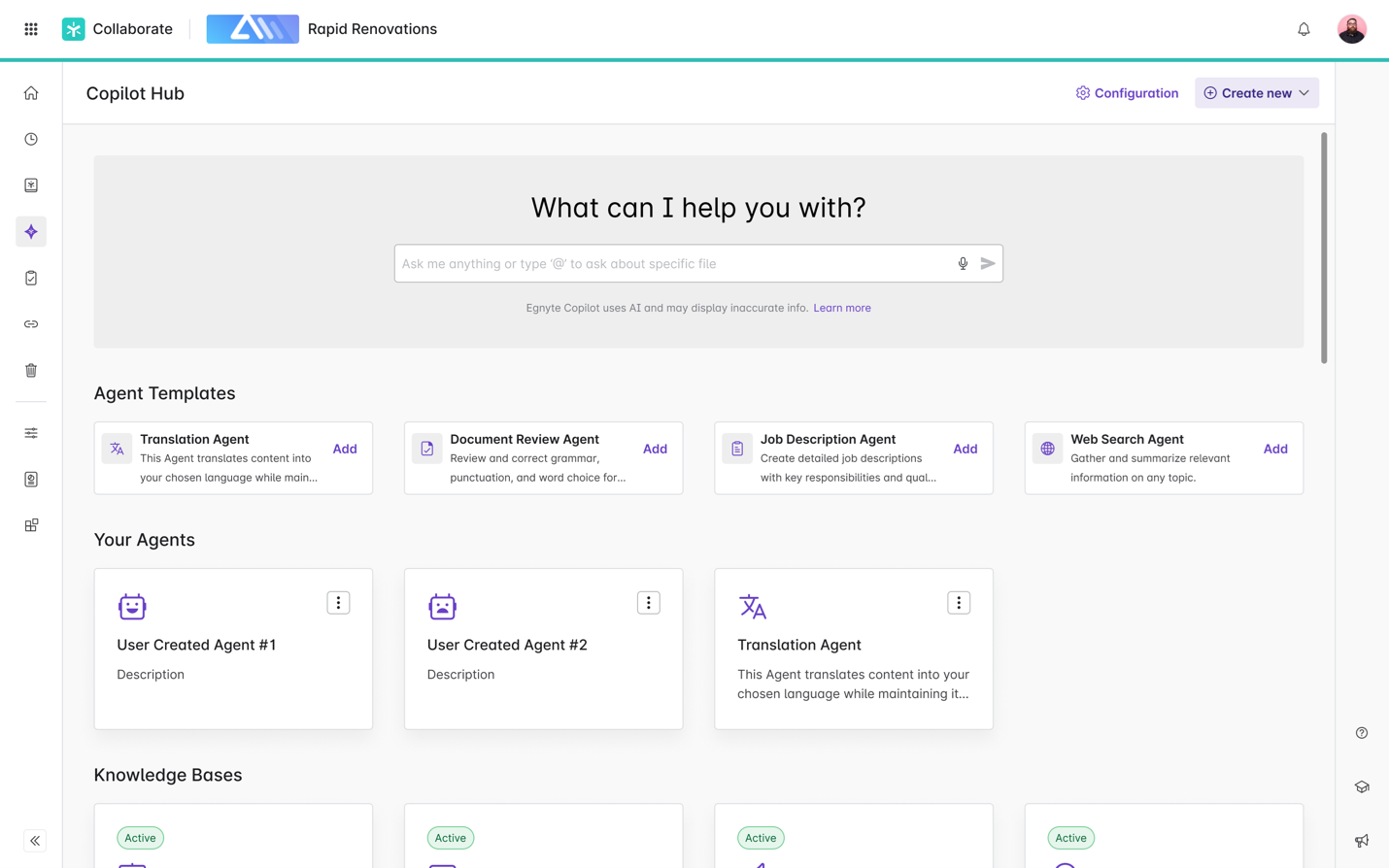Open options menu for Translation Agent card
The width and height of the screenshot is (1389, 868).
click(x=958, y=603)
